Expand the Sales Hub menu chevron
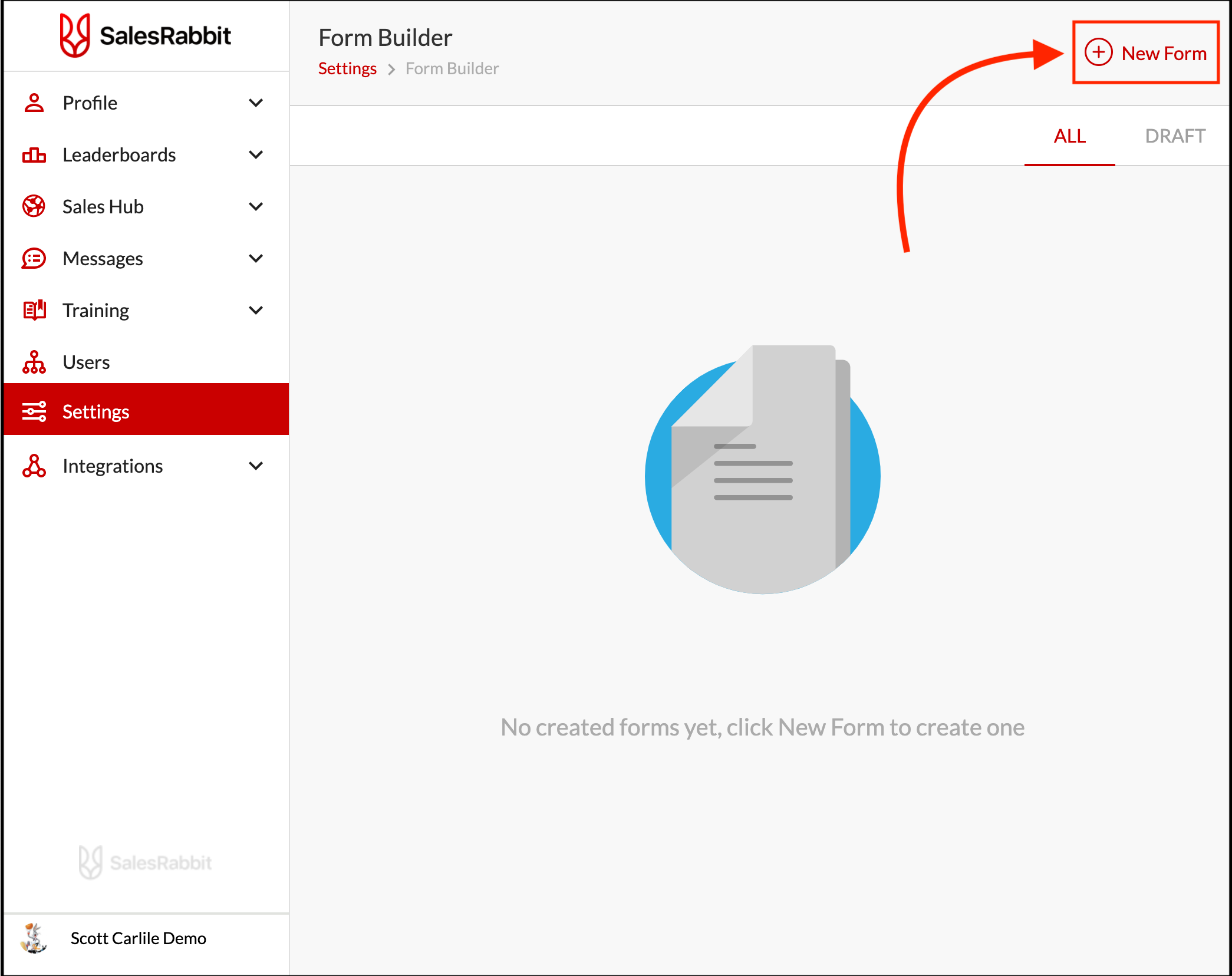The image size is (1232, 976). pyautogui.click(x=256, y=206)
